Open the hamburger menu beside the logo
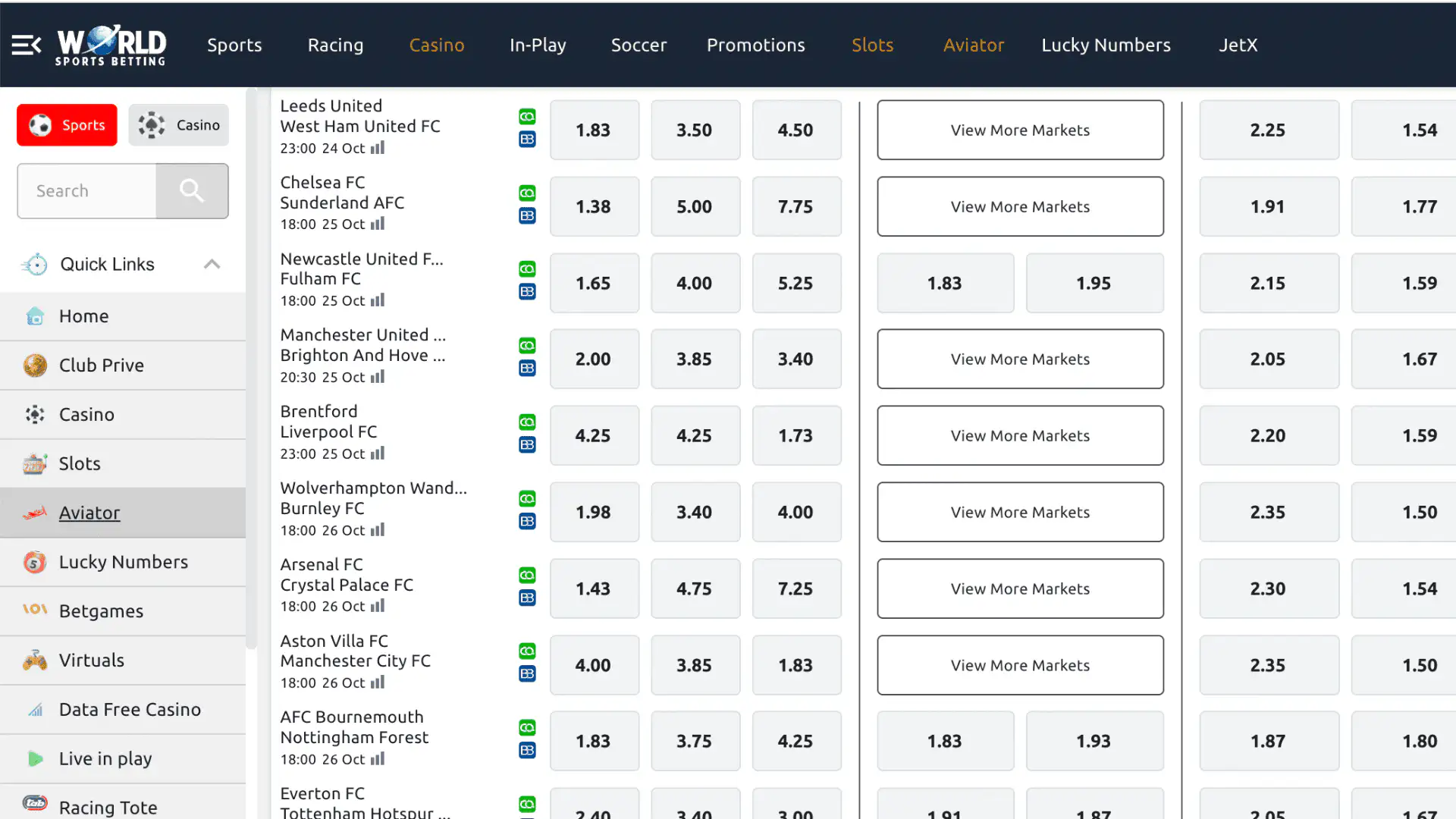The height and width of the screenshot is (819, 1456). (26, 45)
